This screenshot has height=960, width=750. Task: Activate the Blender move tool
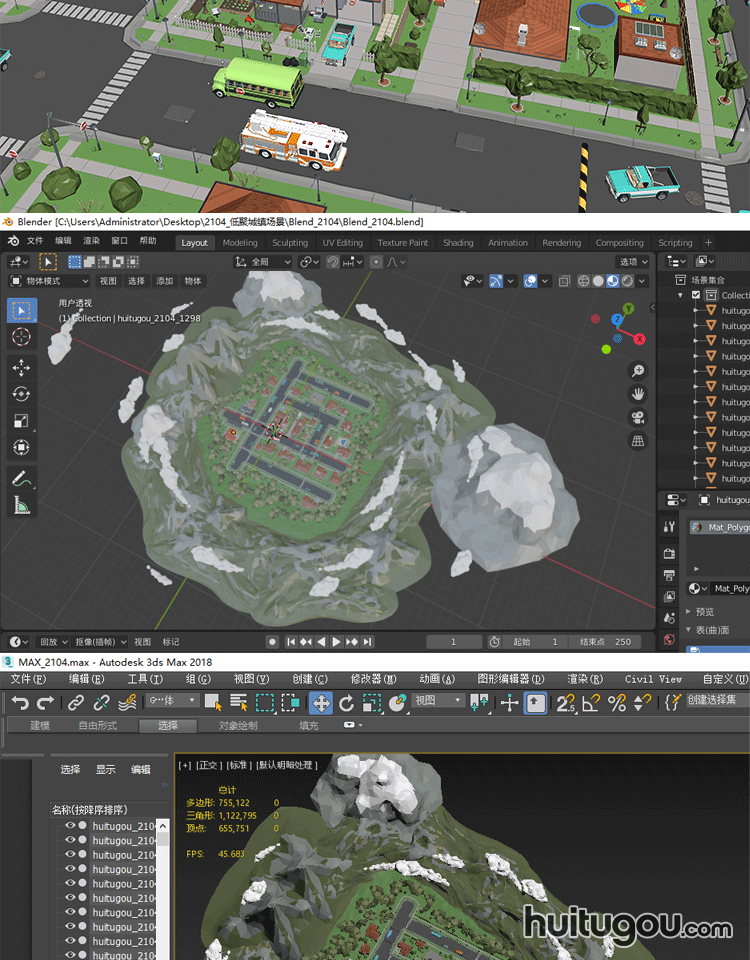click(22, 367)
